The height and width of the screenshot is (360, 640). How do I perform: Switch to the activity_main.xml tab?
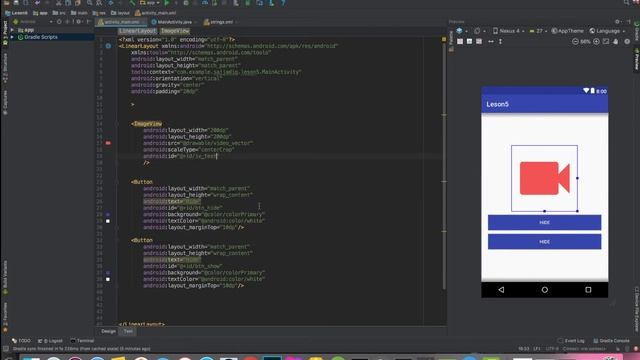click(x=121, y=22)
